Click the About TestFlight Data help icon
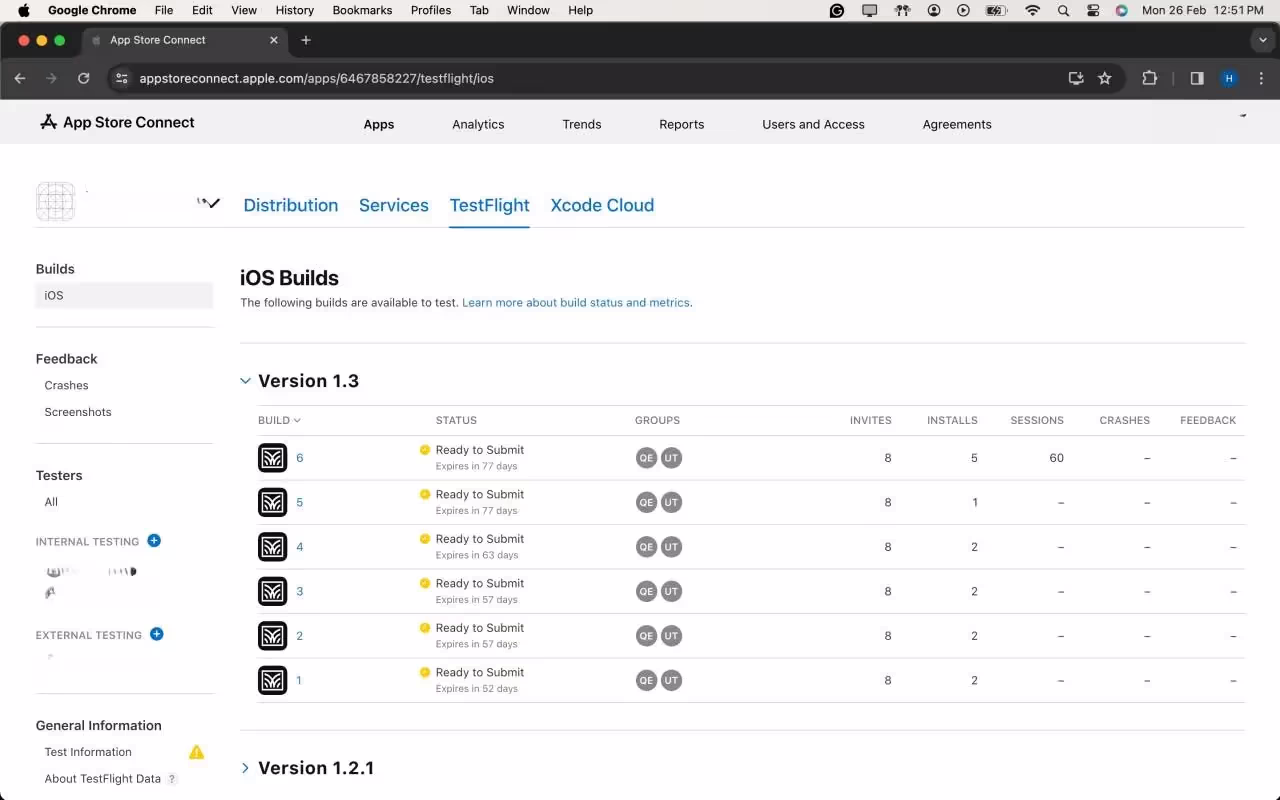Image resolution: width=1280 pixels, height=800 pixels. coord(172,779)
